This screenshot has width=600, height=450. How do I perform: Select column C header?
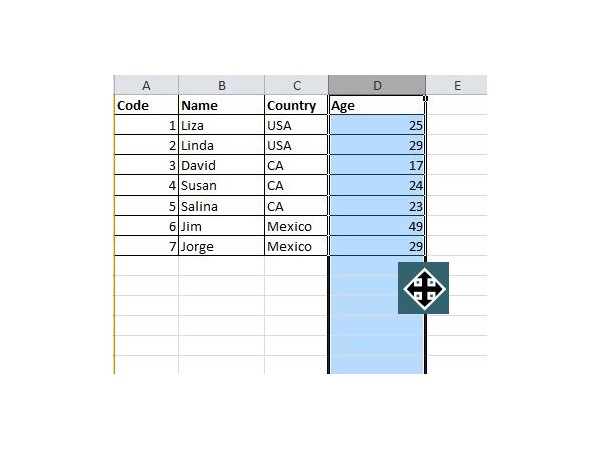[297, 85]
